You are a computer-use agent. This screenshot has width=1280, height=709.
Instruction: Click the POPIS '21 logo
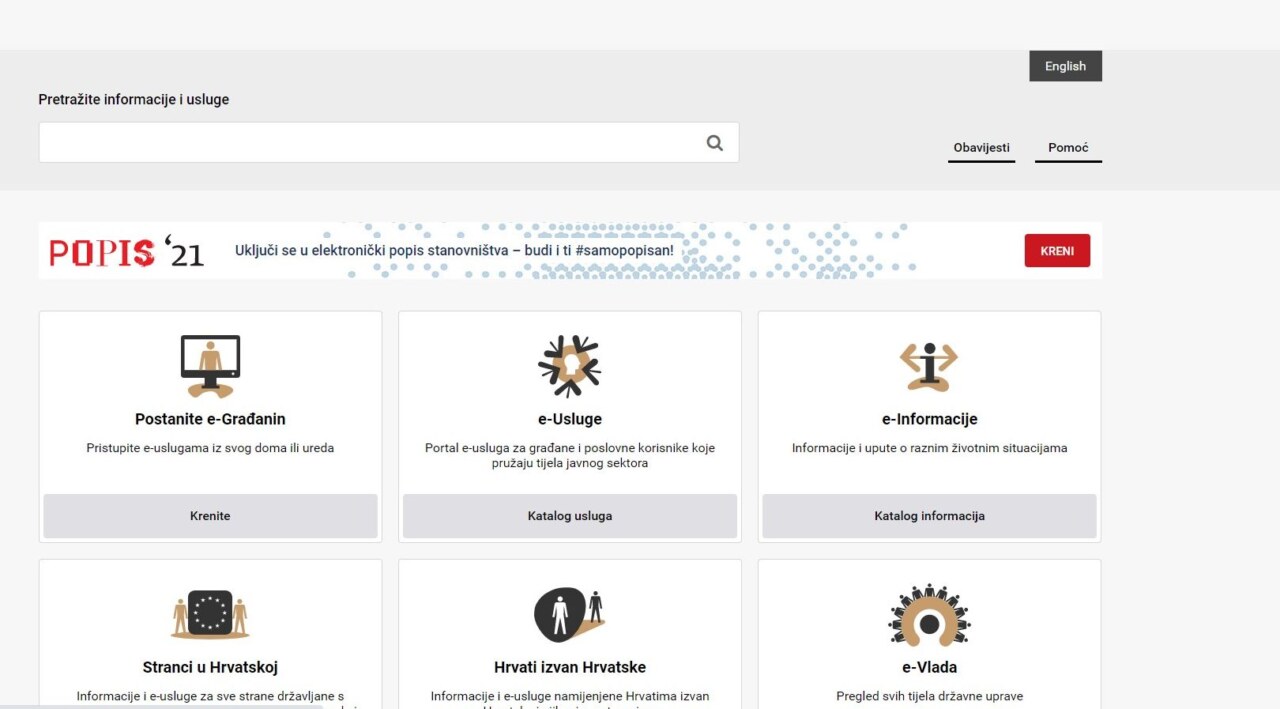pos(126,251)
